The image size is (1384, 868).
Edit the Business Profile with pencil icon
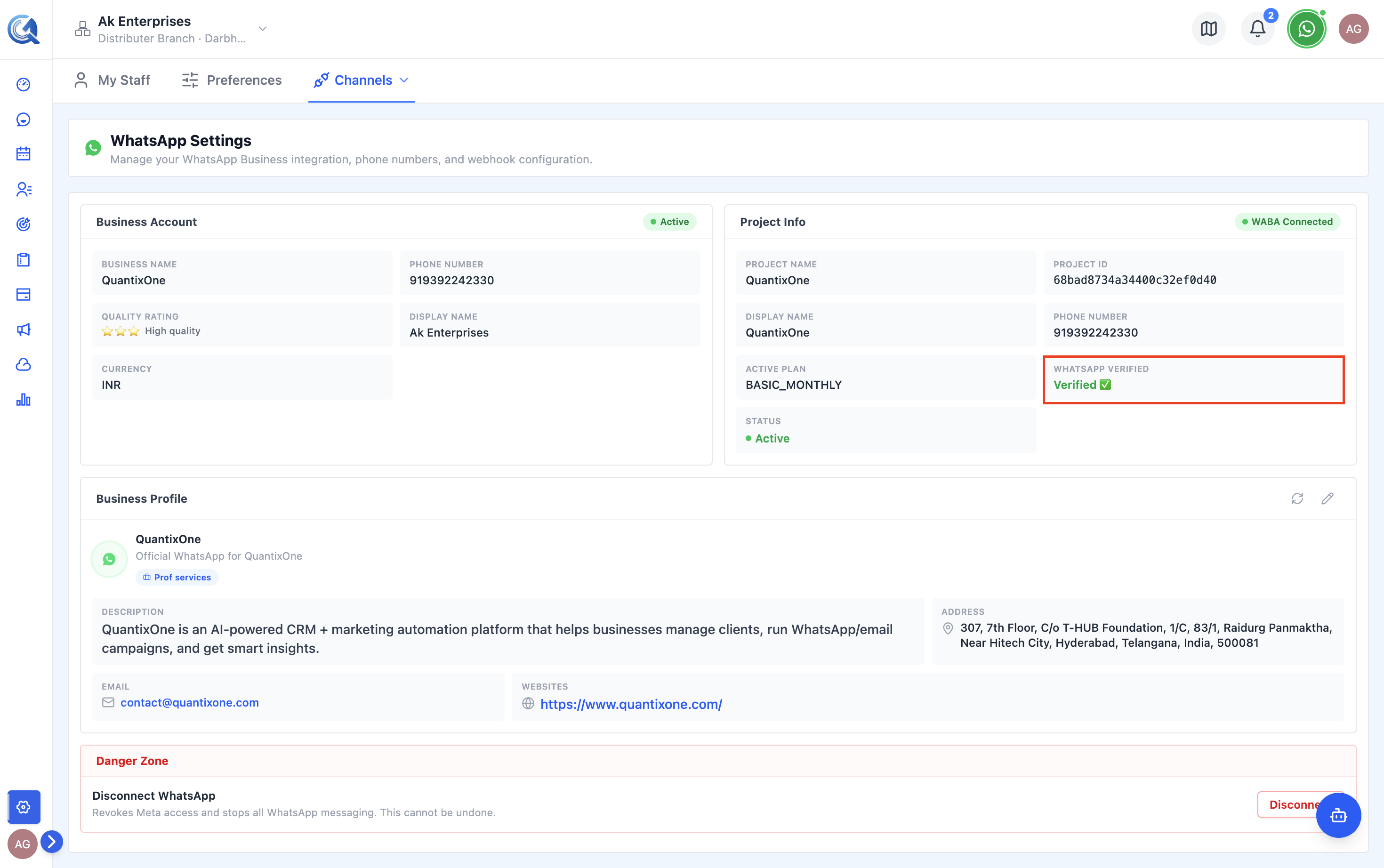[1327, 498]
